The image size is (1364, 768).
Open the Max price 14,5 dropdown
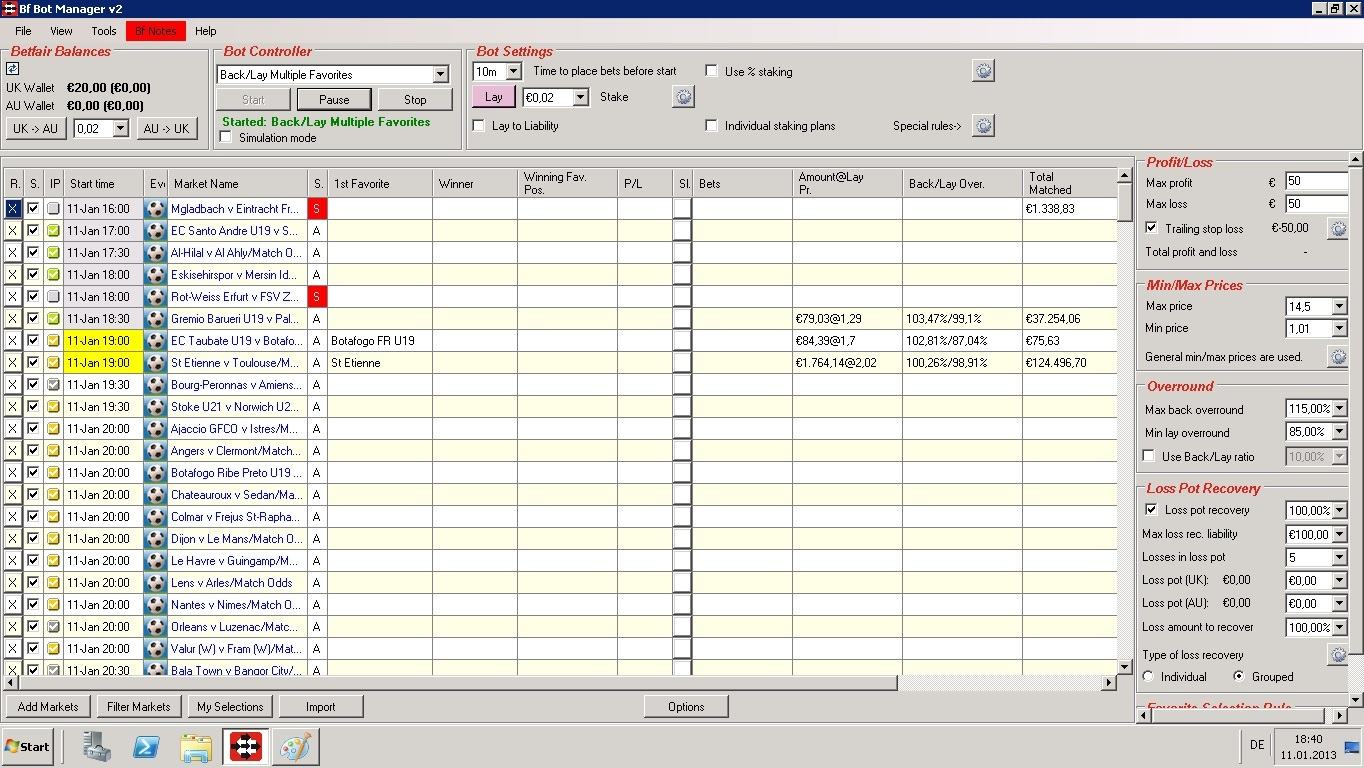tap(1340, 307)
